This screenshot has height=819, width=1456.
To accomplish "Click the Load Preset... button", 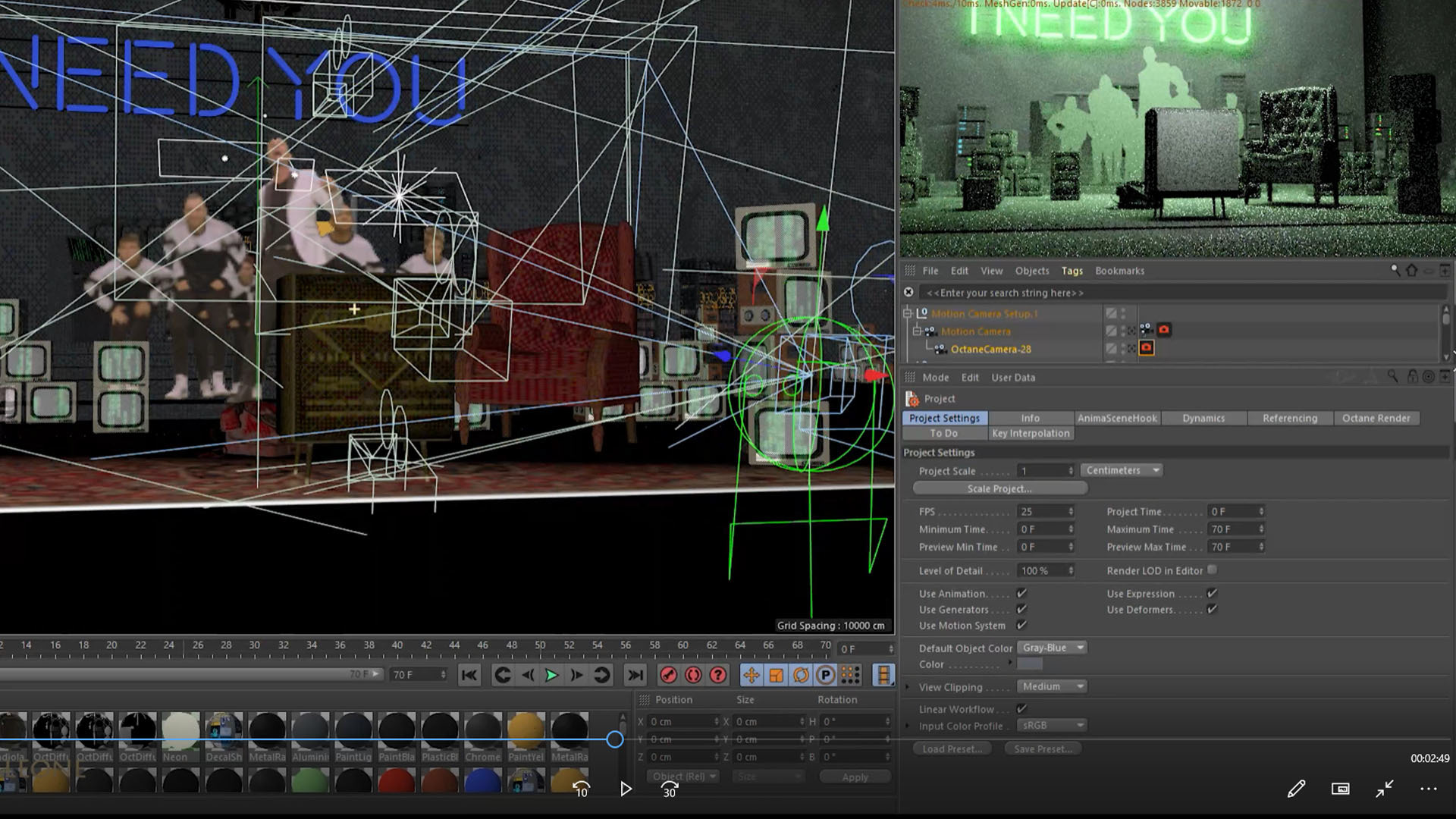I will (x=951, y=748).
